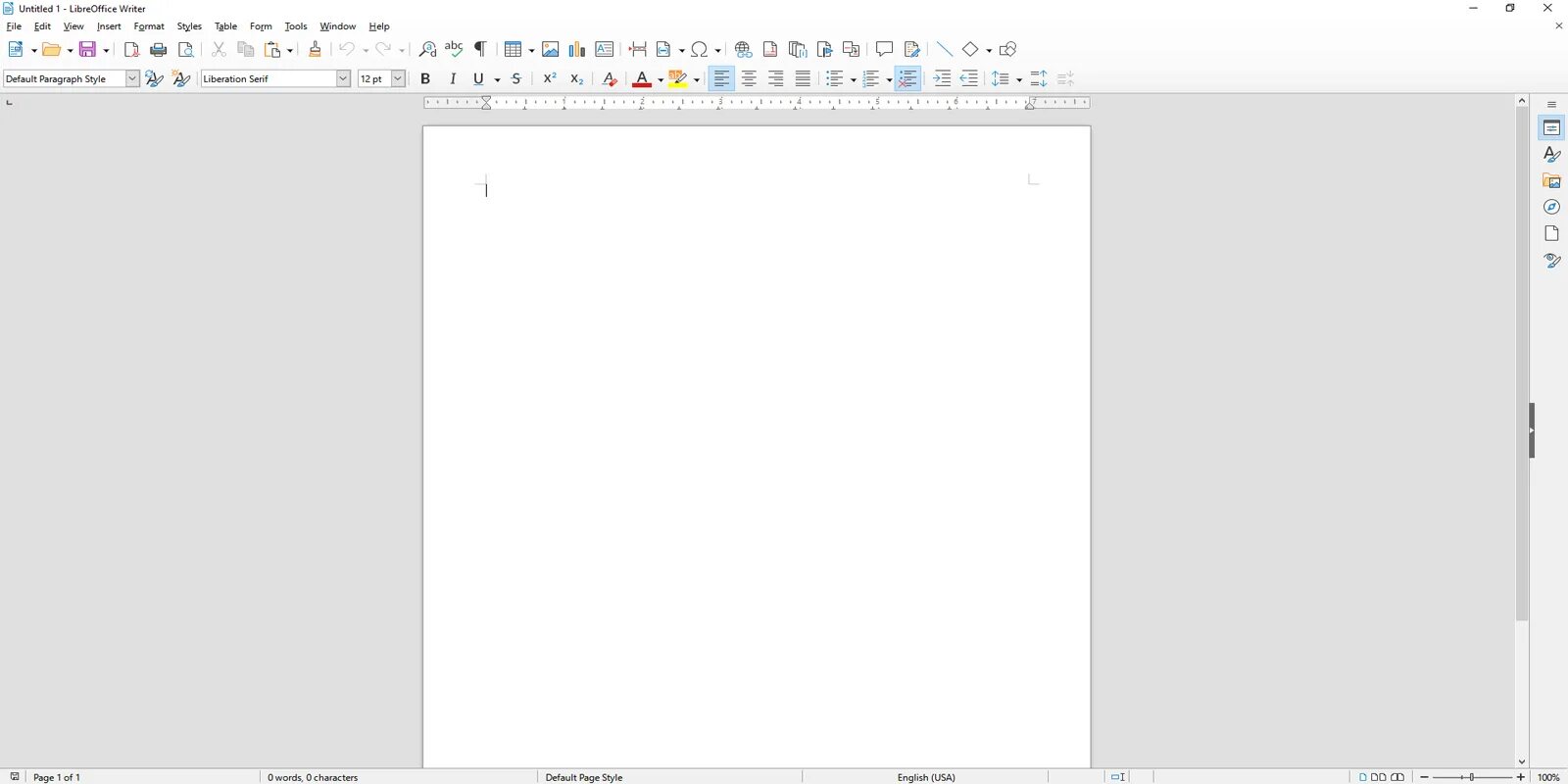Click the Export as PDF icon
The height and width of the screenshot is (784, 1568).
tap(131, 50)
